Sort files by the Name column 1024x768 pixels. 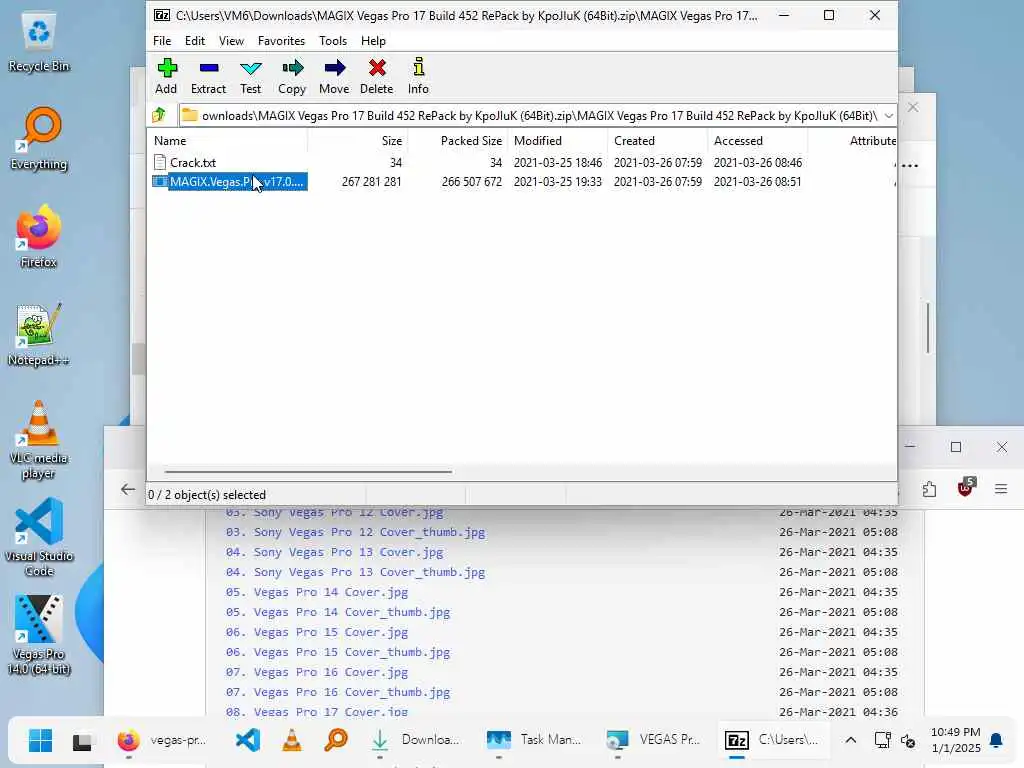pos(229,140)
